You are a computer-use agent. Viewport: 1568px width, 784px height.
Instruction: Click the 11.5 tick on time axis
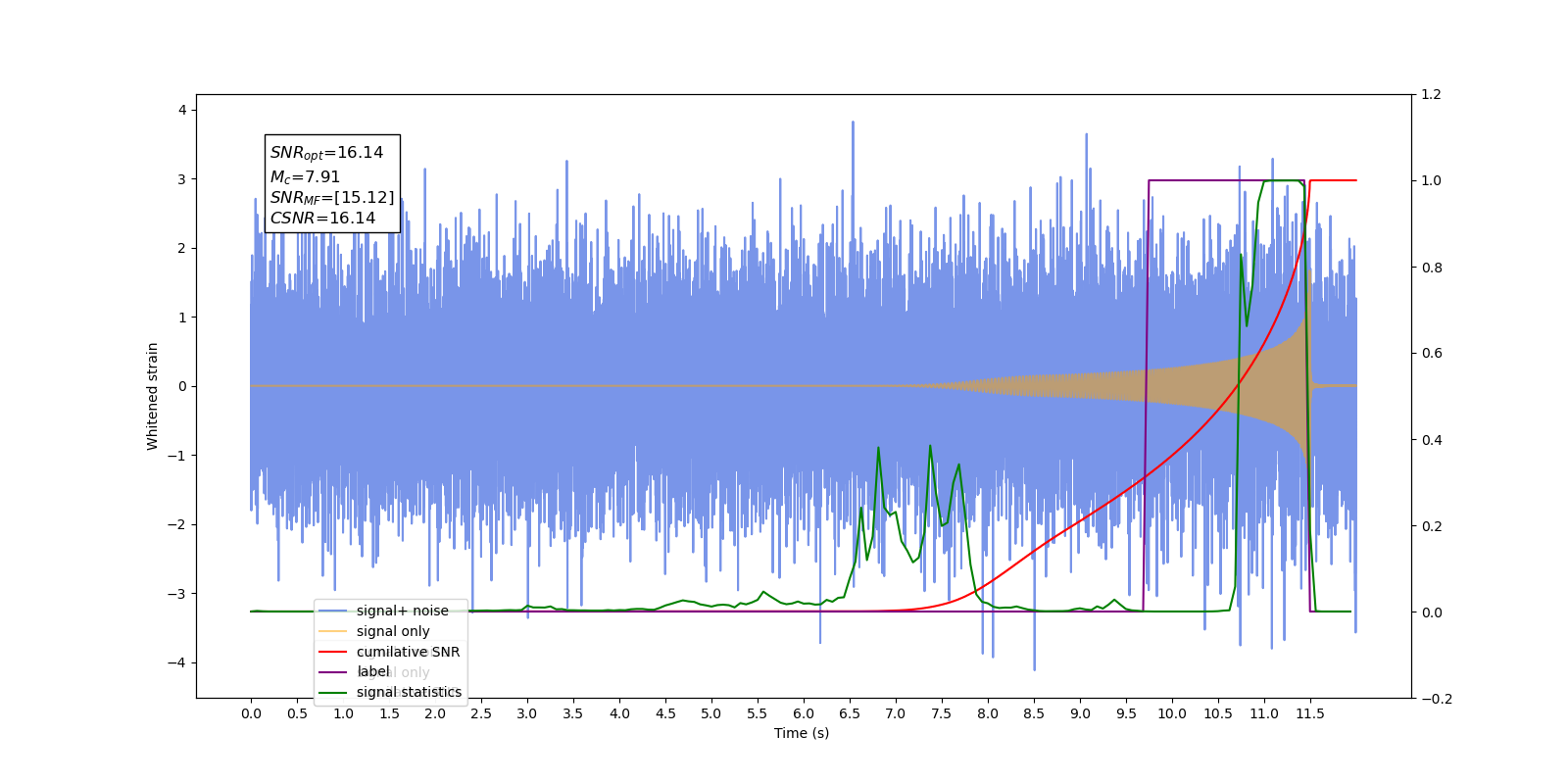point(1310,713)
